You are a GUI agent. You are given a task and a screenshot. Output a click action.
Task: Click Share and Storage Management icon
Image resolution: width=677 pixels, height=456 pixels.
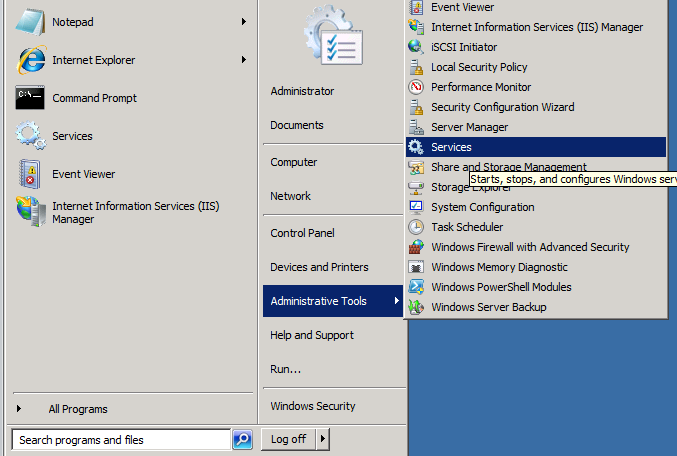[416, 167]
